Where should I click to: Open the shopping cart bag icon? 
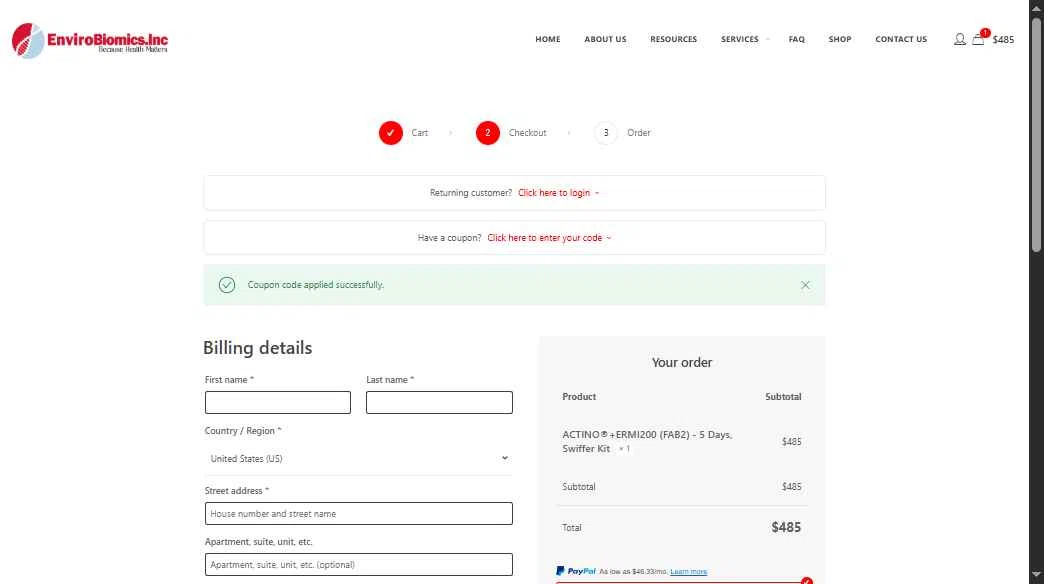[x=977, y=39]
